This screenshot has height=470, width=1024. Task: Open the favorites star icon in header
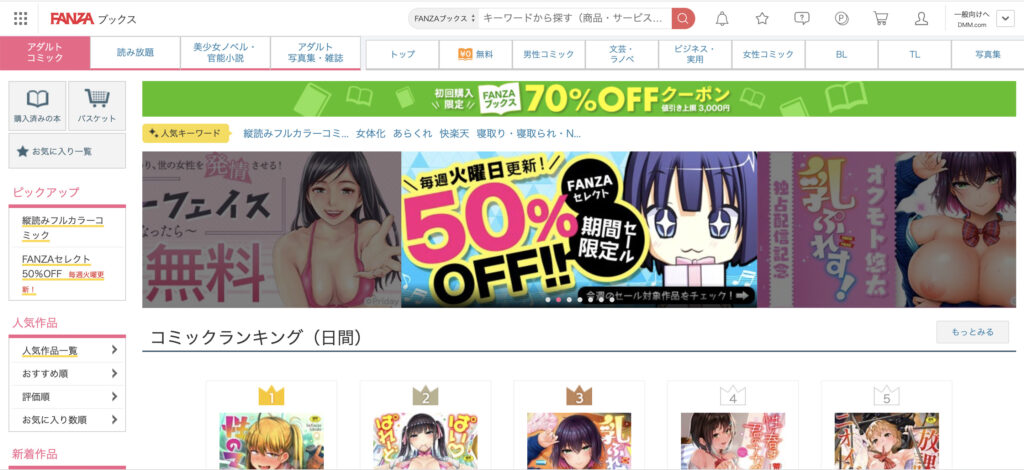click(762, 18)
